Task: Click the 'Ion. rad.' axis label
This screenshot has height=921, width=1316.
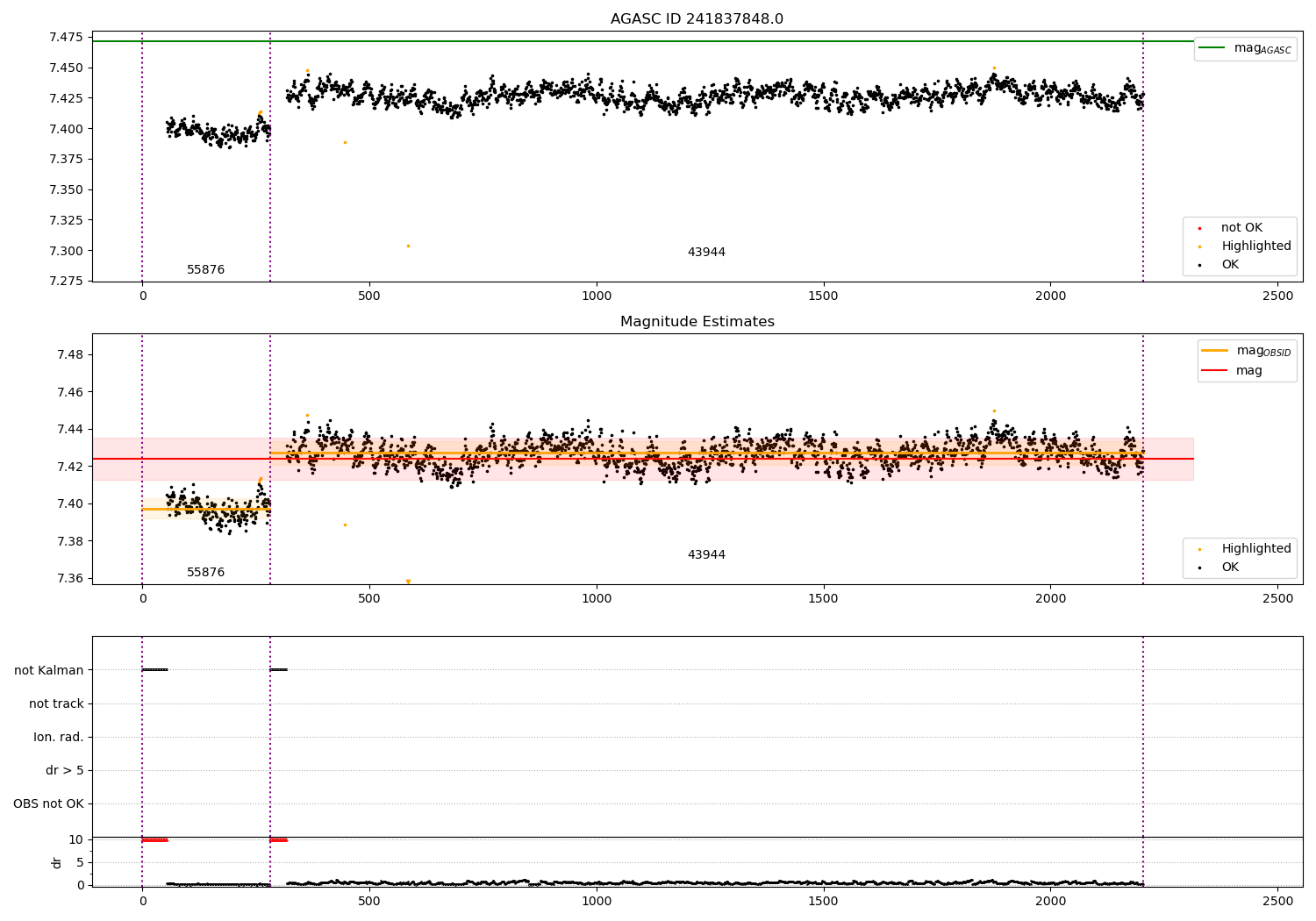Action: [59, 737]
